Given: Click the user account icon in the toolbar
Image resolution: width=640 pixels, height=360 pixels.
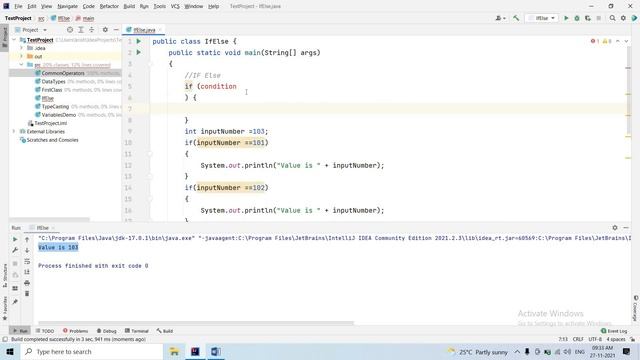Looking at the screenshot, I should 500,18.
